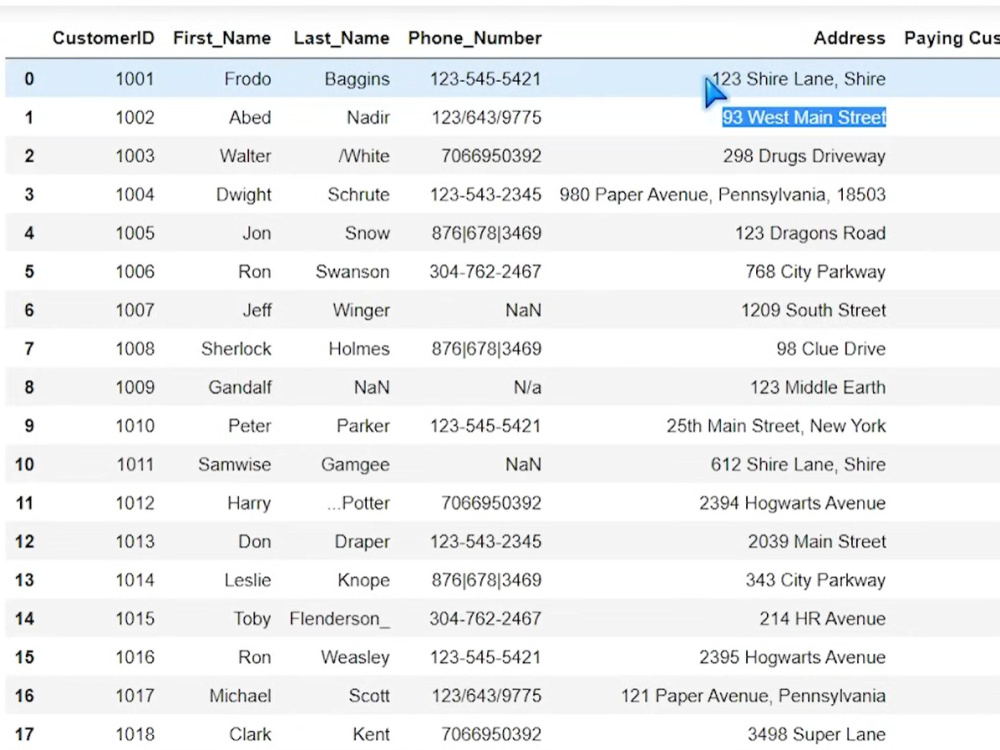
Task: Click last name Snow
Action: pyautogui.click(x=367, y=233)
